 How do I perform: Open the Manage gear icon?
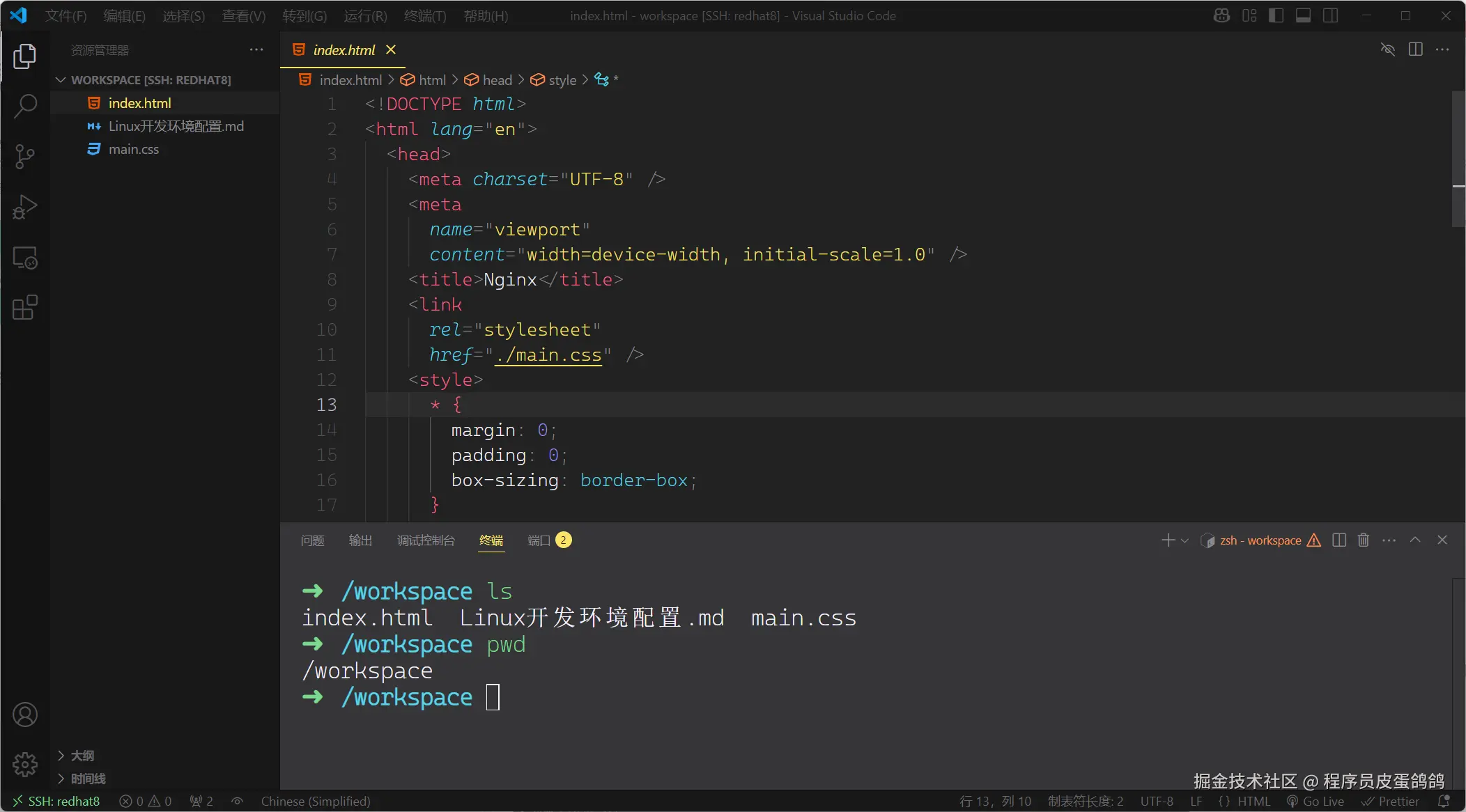[x=25, y=764]
